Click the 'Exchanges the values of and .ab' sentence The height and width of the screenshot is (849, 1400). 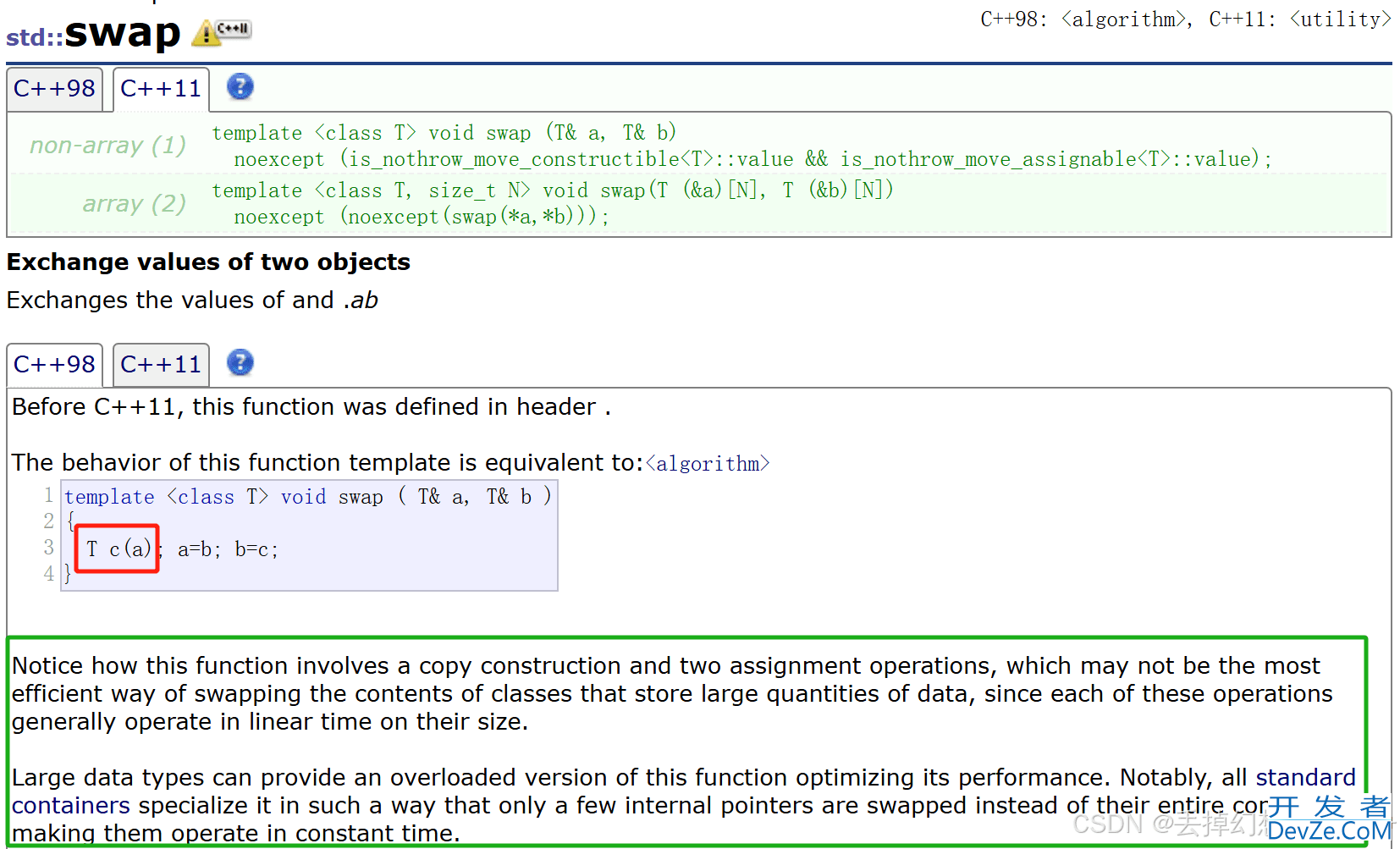point(192,300)
